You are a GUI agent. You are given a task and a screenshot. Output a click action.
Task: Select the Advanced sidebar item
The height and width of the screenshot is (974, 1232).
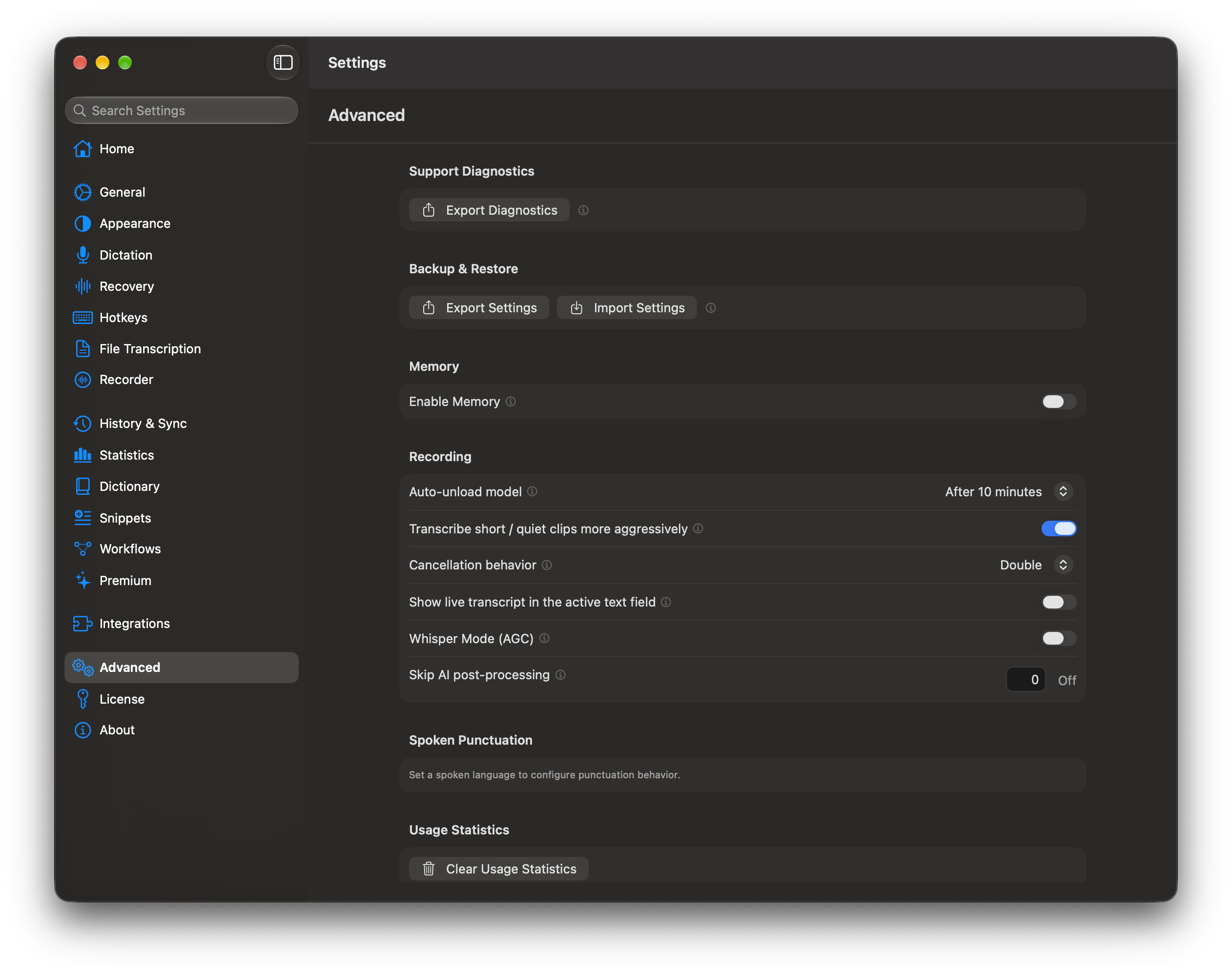pyautogui.click(x=182, y=667)
